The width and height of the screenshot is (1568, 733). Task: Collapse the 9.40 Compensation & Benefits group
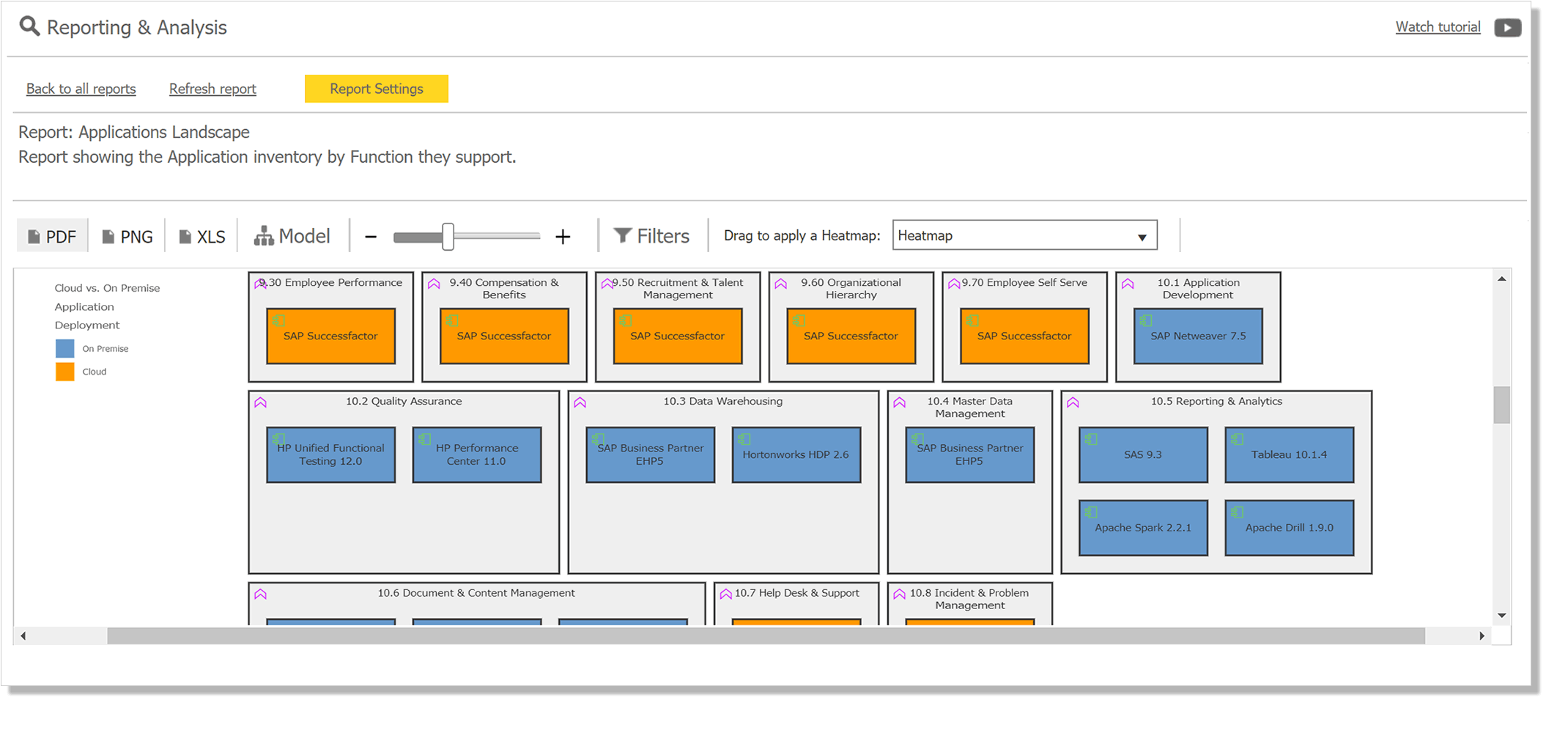coord(434,284)
